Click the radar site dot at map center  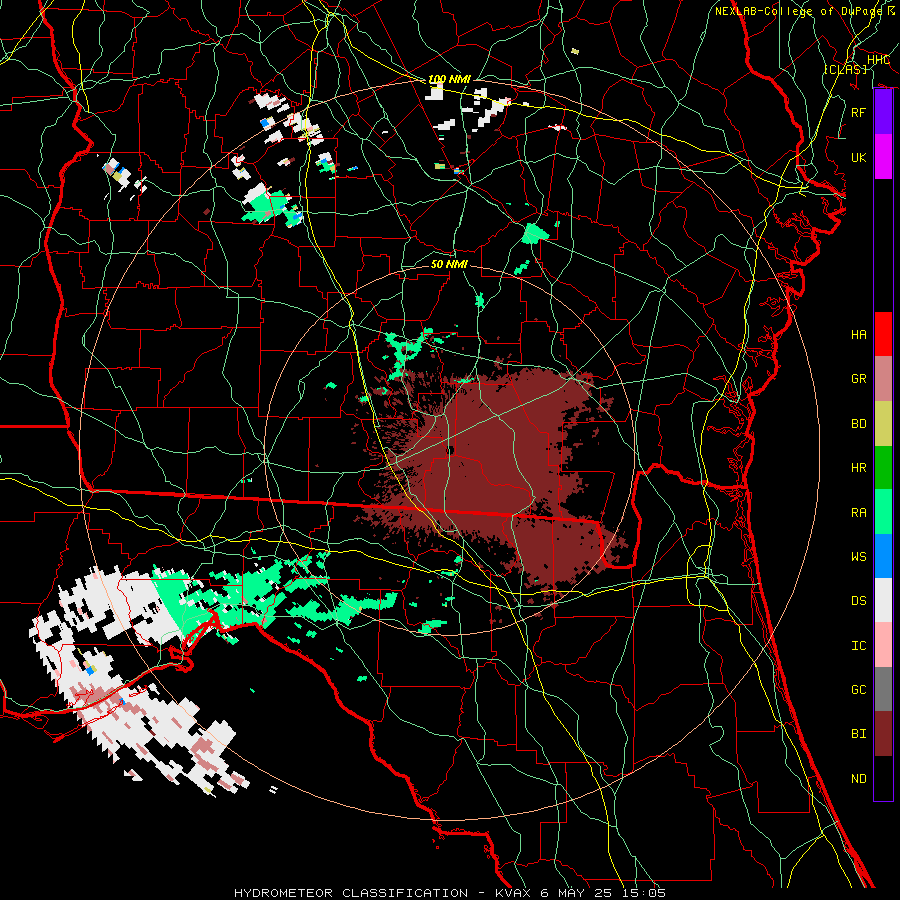(451, 450)
